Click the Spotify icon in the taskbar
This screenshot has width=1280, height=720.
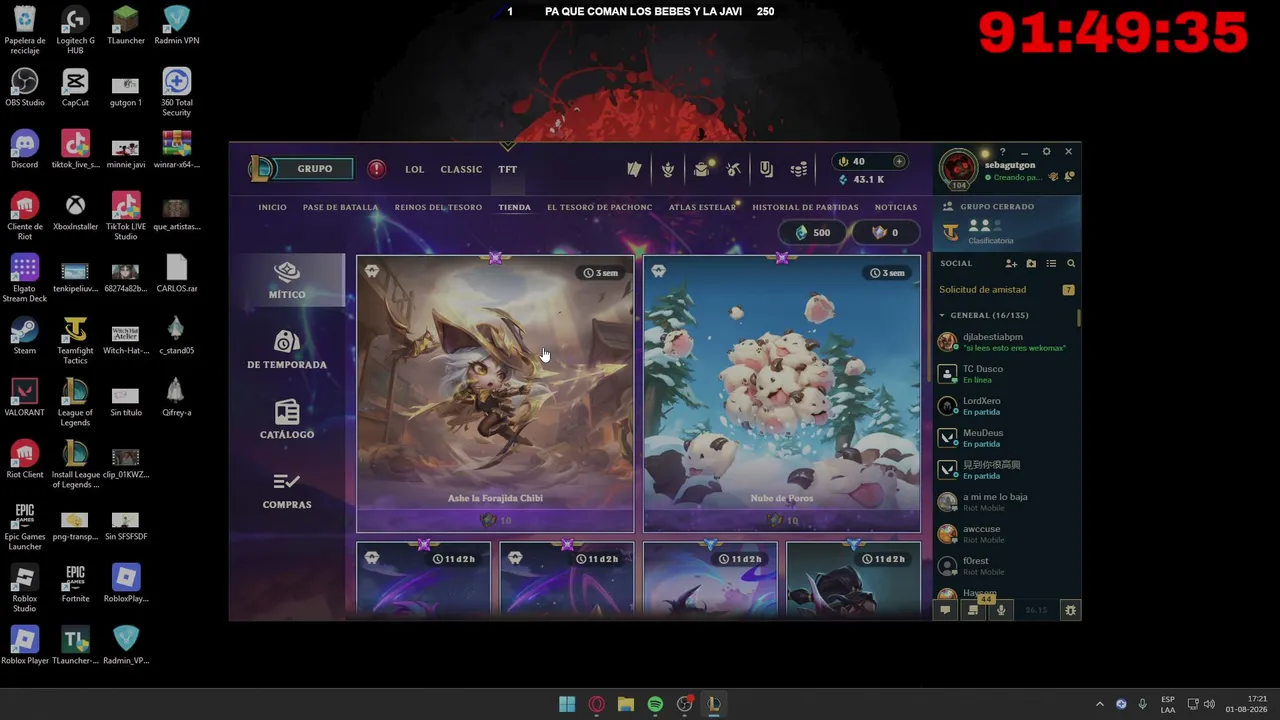655,704
